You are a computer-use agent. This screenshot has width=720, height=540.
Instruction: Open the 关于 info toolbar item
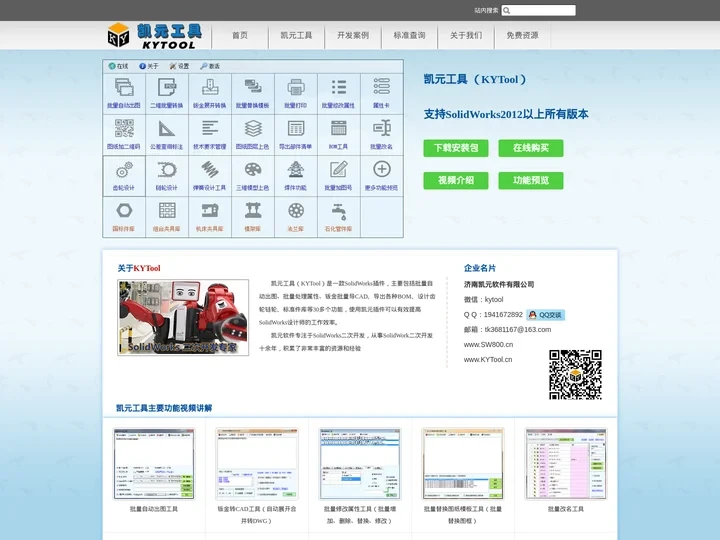[149, 66]
